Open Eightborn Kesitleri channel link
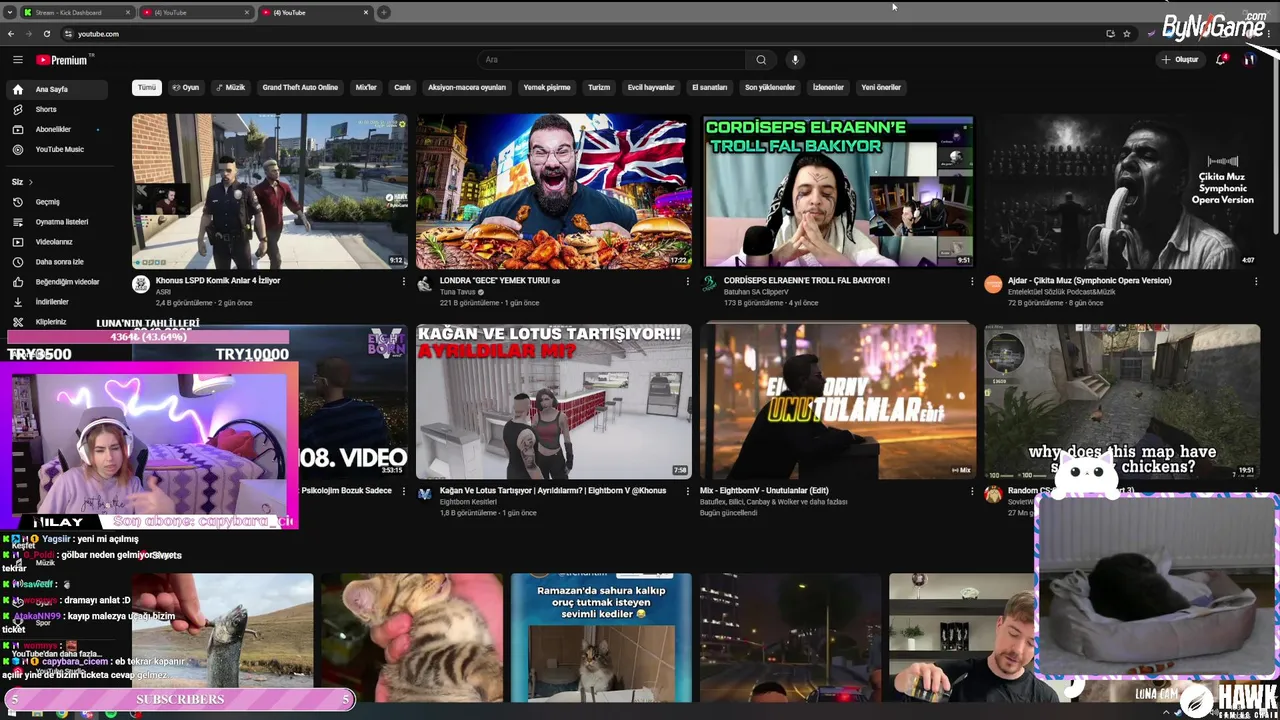This screenshot has height=720, width=1280. (469, 502)
